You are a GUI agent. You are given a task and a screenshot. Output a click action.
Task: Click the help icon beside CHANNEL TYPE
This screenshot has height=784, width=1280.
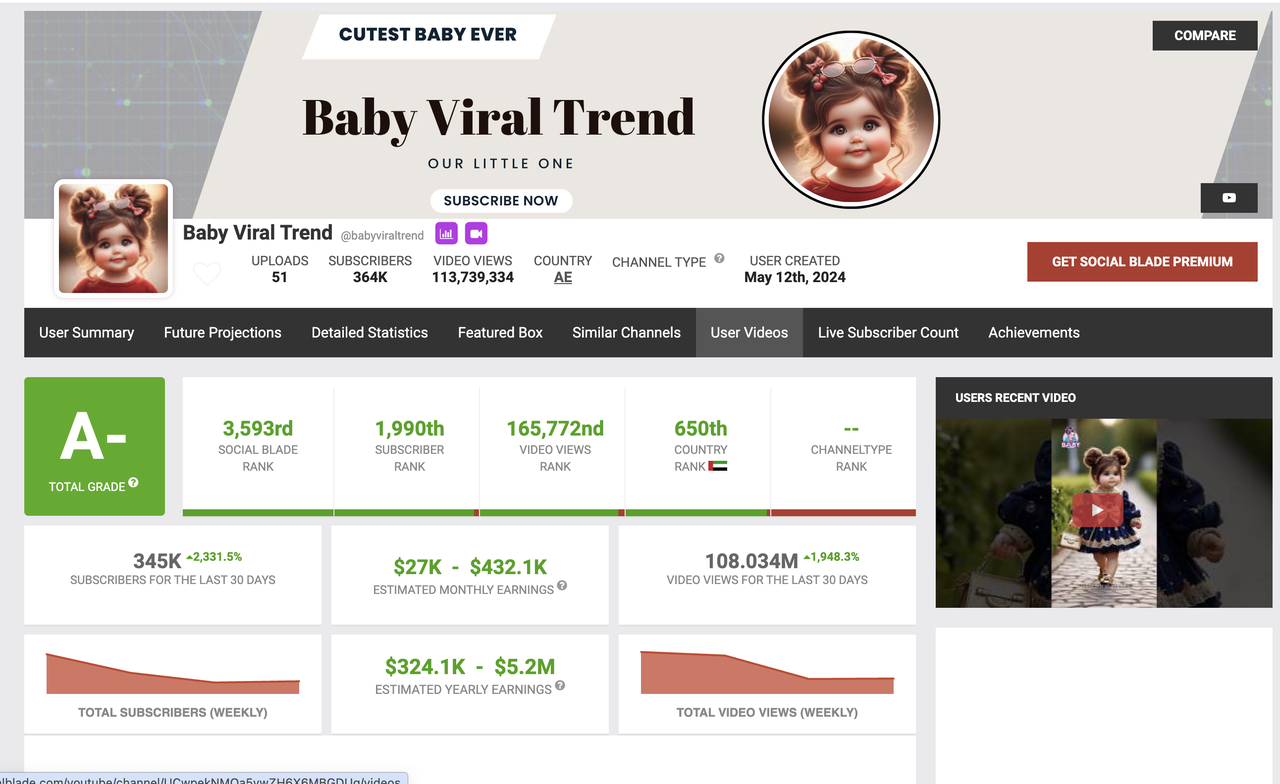point(719,259)
